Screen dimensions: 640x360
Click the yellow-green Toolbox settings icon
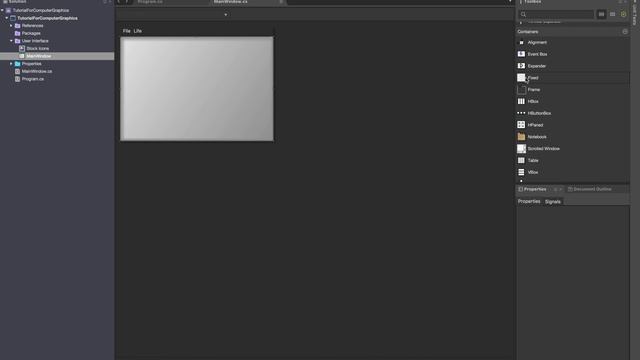tap(623, 14)
